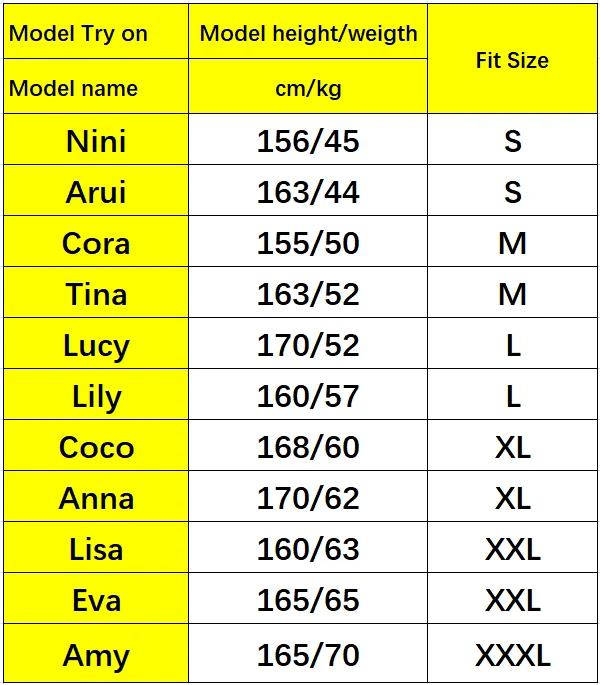Click the Fit Size header cell

click(x=512, y=59)
